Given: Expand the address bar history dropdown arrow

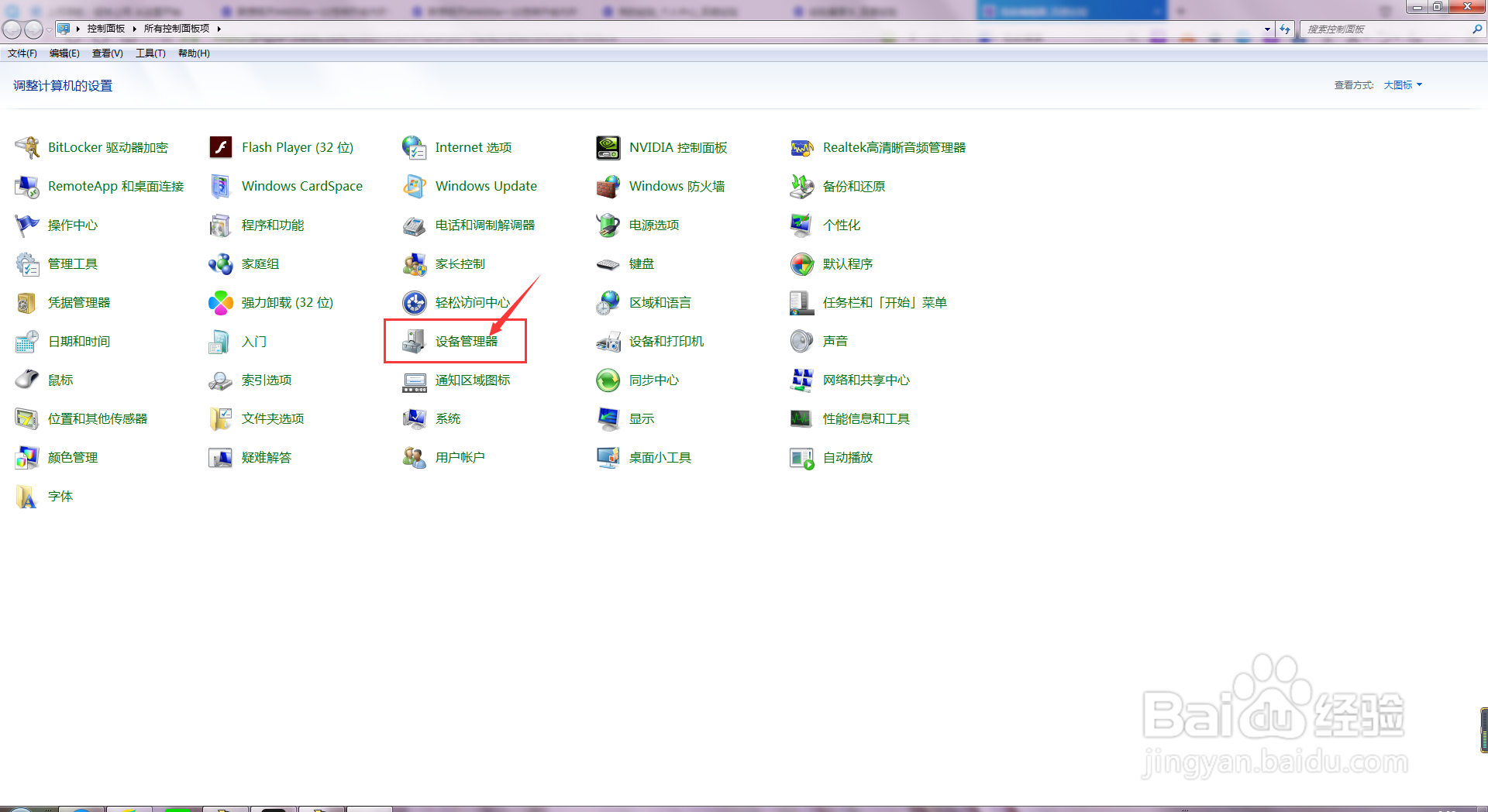Looking at the screenshot, I should [x=1267, y=29].
